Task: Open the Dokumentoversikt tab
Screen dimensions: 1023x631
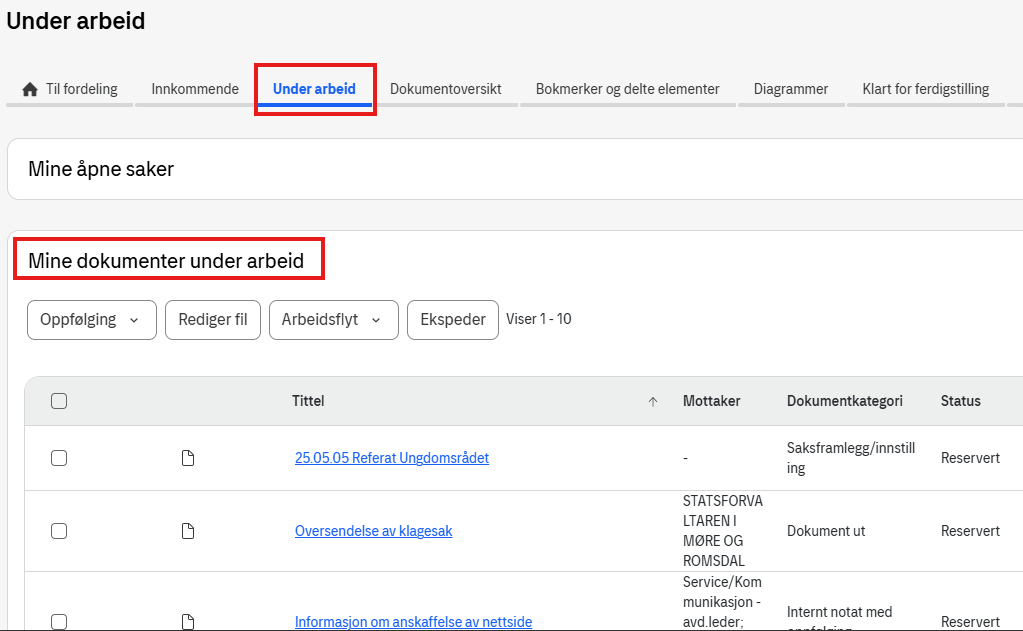Action: (445, 89)
